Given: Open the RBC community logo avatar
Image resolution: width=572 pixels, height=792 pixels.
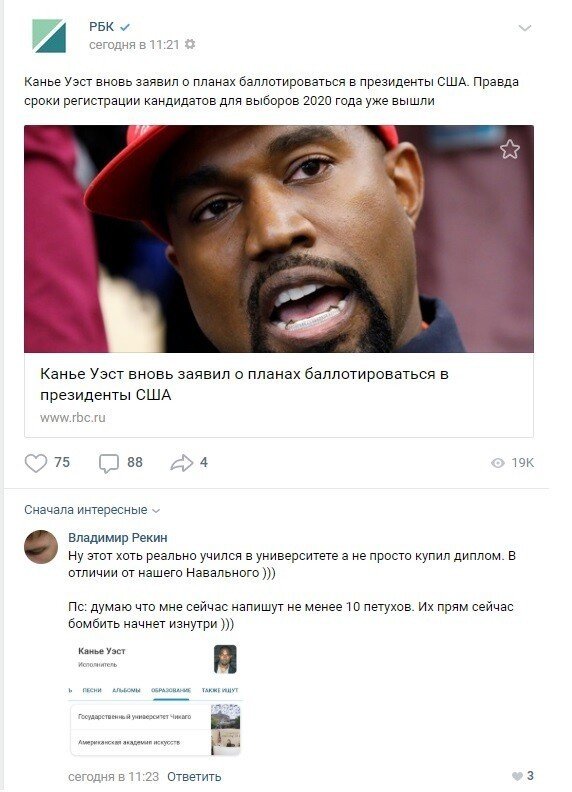Looking at the screenshot, I should (49, 36).
